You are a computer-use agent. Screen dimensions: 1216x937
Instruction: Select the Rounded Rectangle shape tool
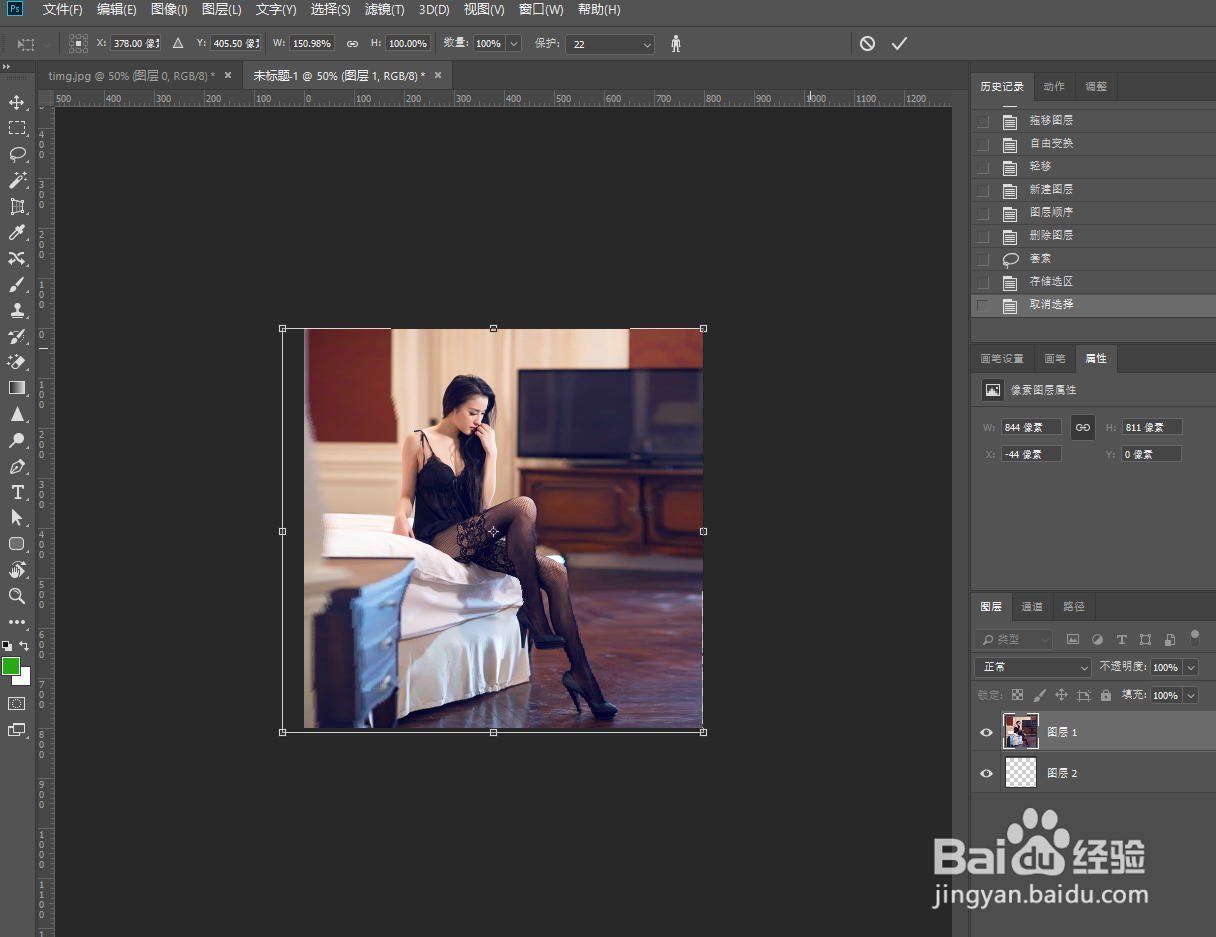(x=17, y=544)
